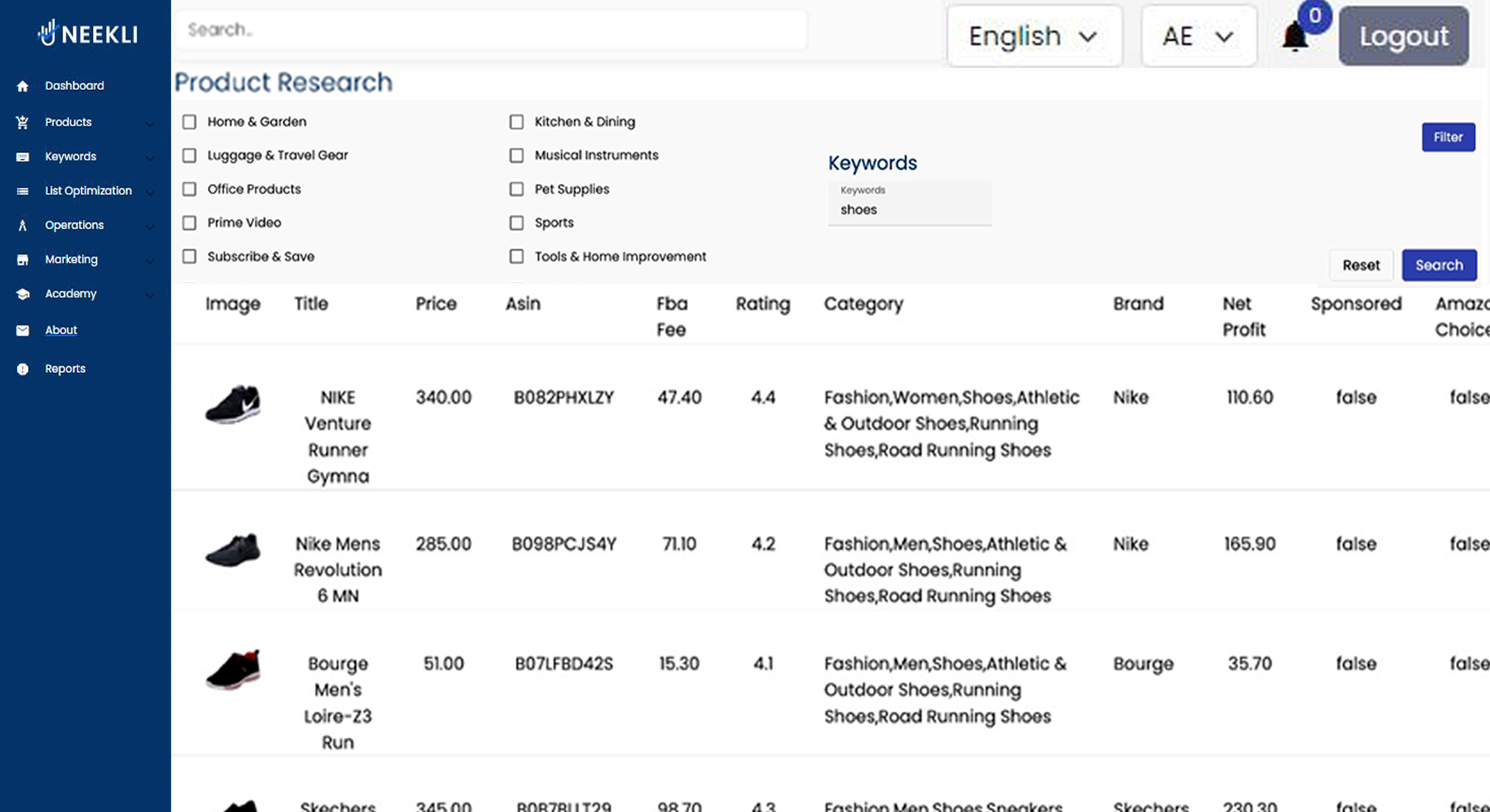Expand the Operations submenu chevron

(x=150, y=227)
